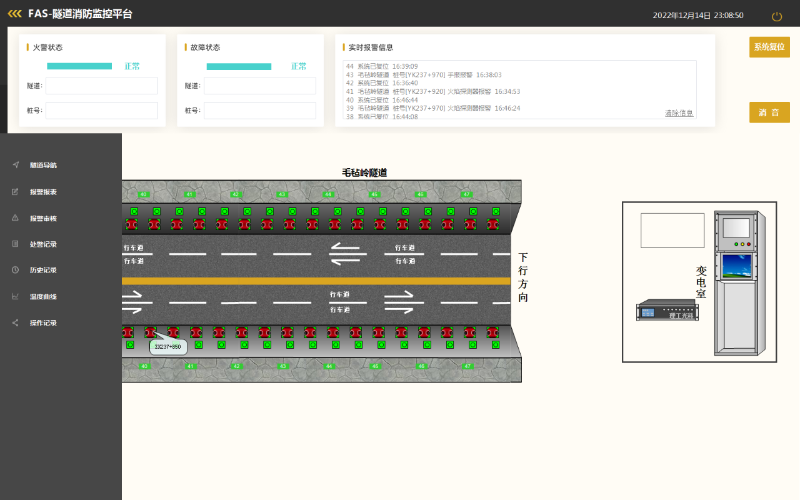This screenshot has width=800, height=500.
Task: Click the 历史记录 clock icon
Action: pyautogui.click(x=15, y=270)
